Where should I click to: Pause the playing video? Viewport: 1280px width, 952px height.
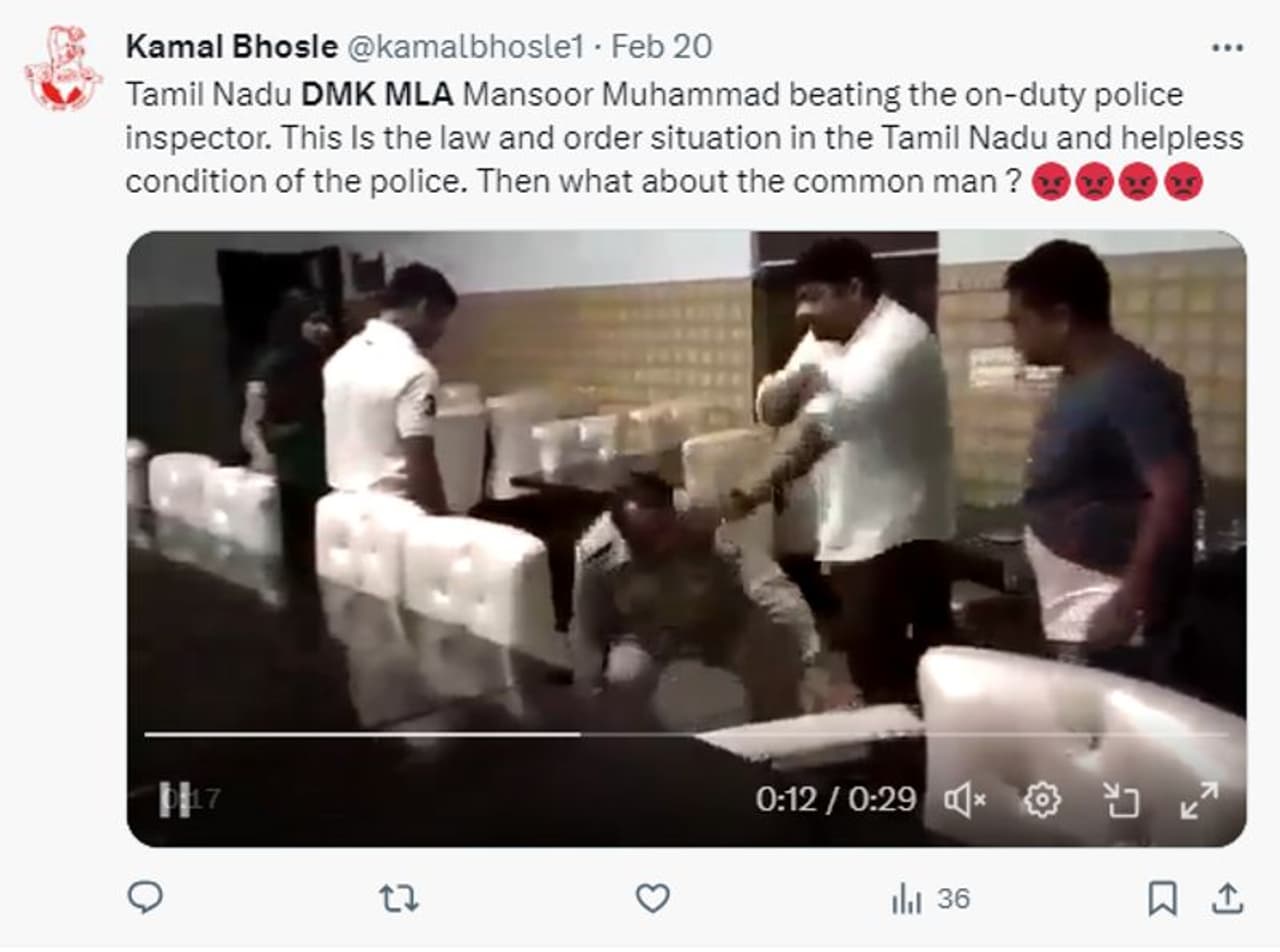point(174,799)
